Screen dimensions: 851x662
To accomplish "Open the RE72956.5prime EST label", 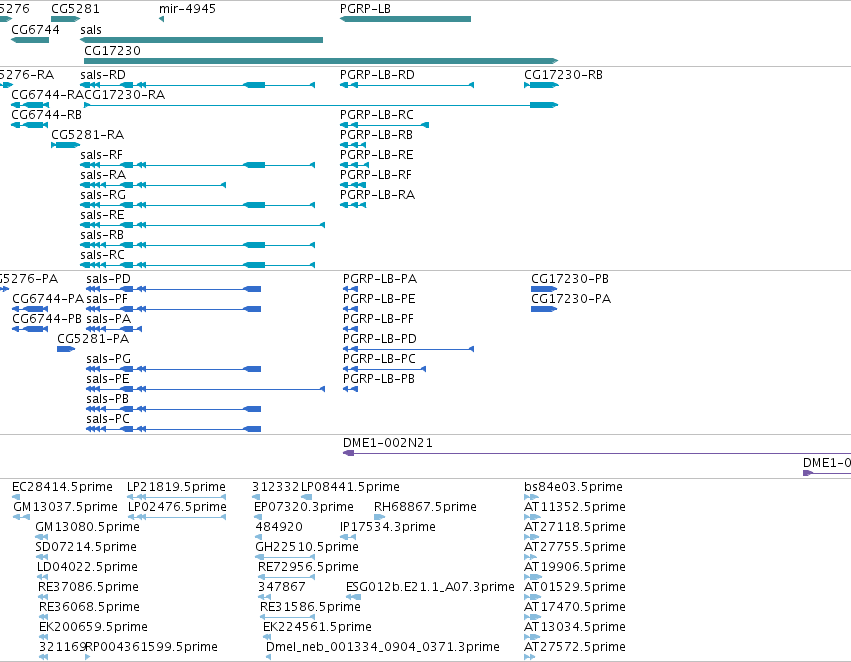I will [308, 567].
